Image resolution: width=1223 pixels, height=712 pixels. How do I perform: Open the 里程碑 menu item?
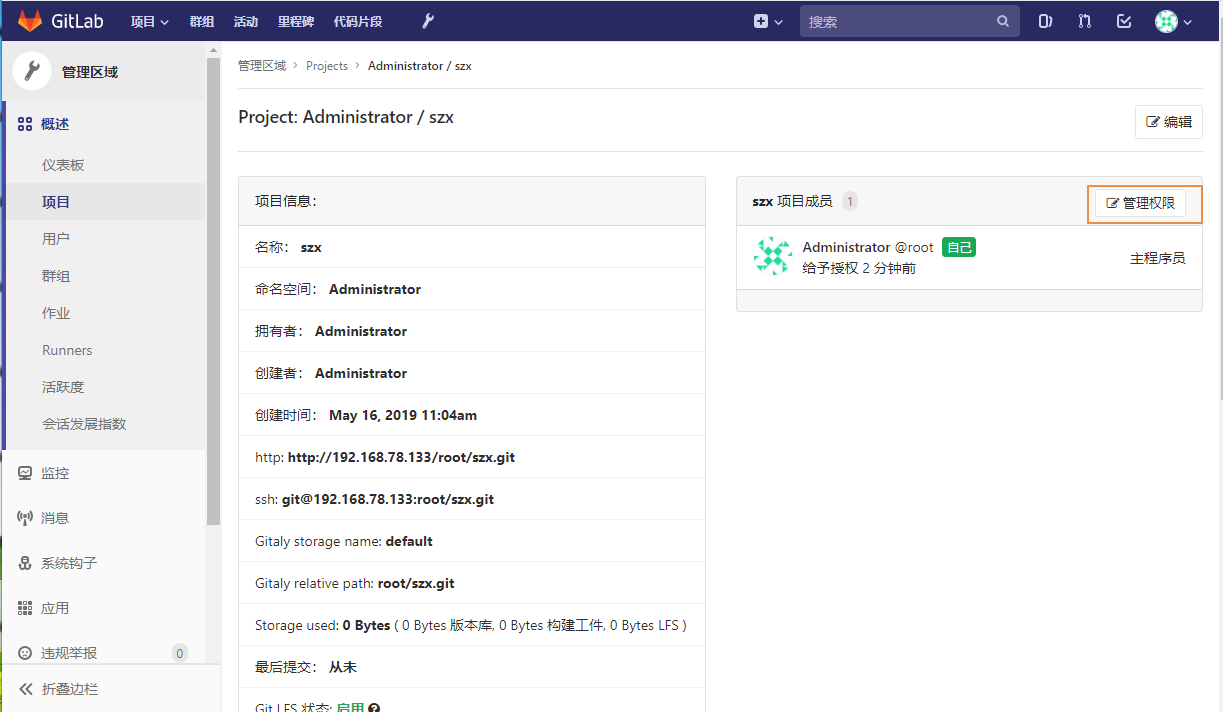point(296,21)
